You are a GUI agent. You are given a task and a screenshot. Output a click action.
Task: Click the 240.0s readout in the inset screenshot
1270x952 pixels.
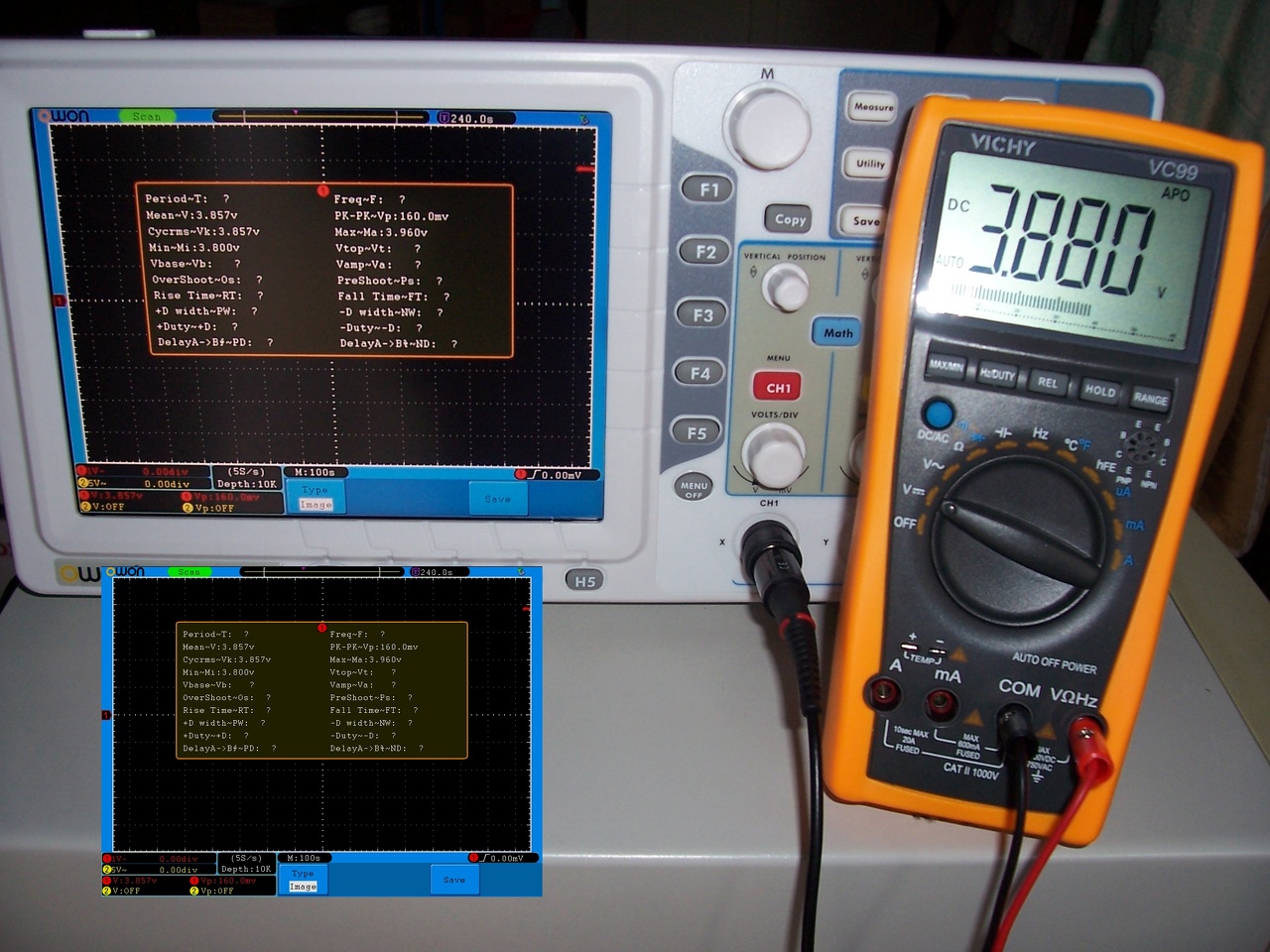pos(437,572)
